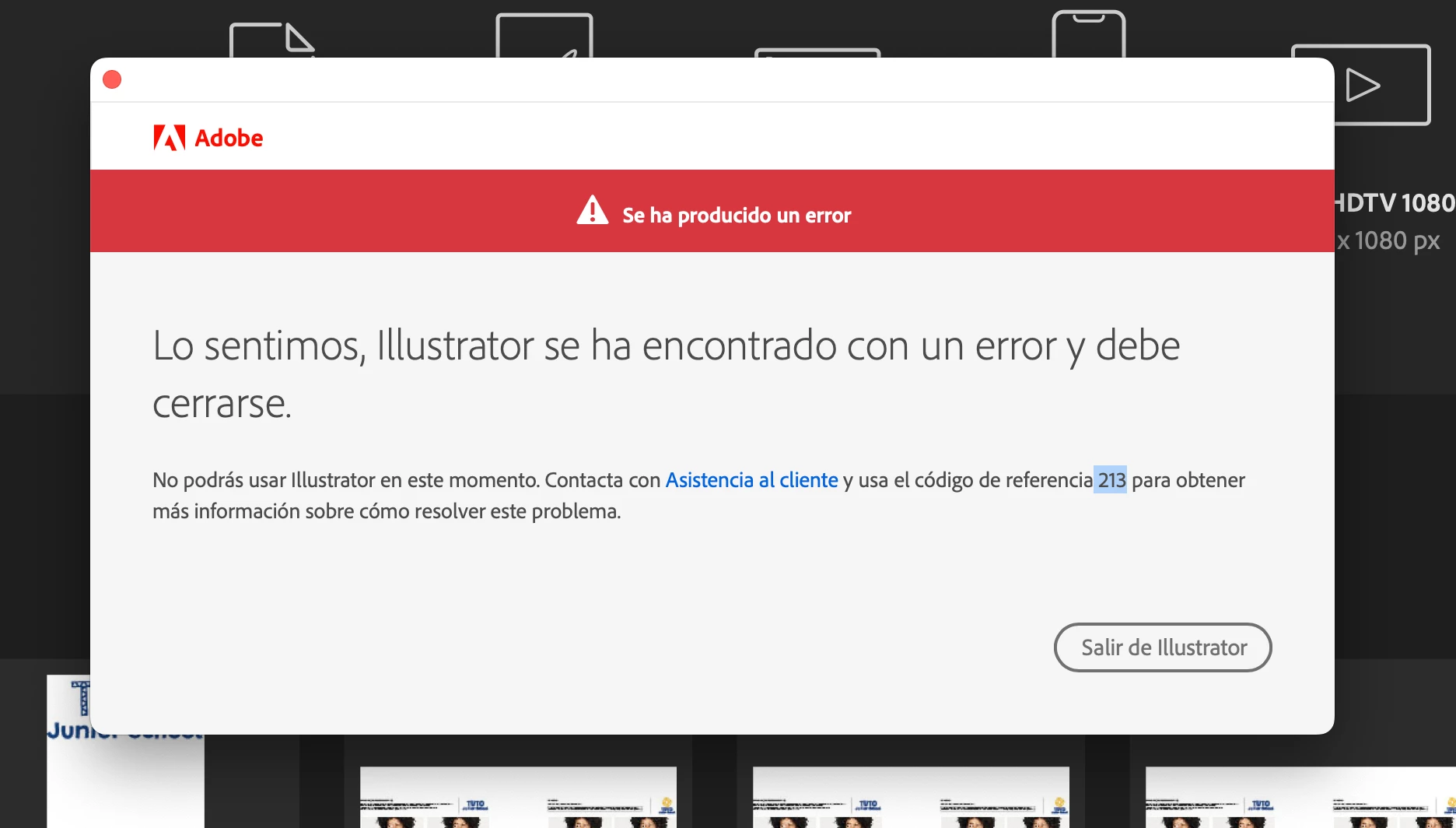Open the Asistencia al cliente link
Screen dimensions: 1456x828
pos(751,480)
